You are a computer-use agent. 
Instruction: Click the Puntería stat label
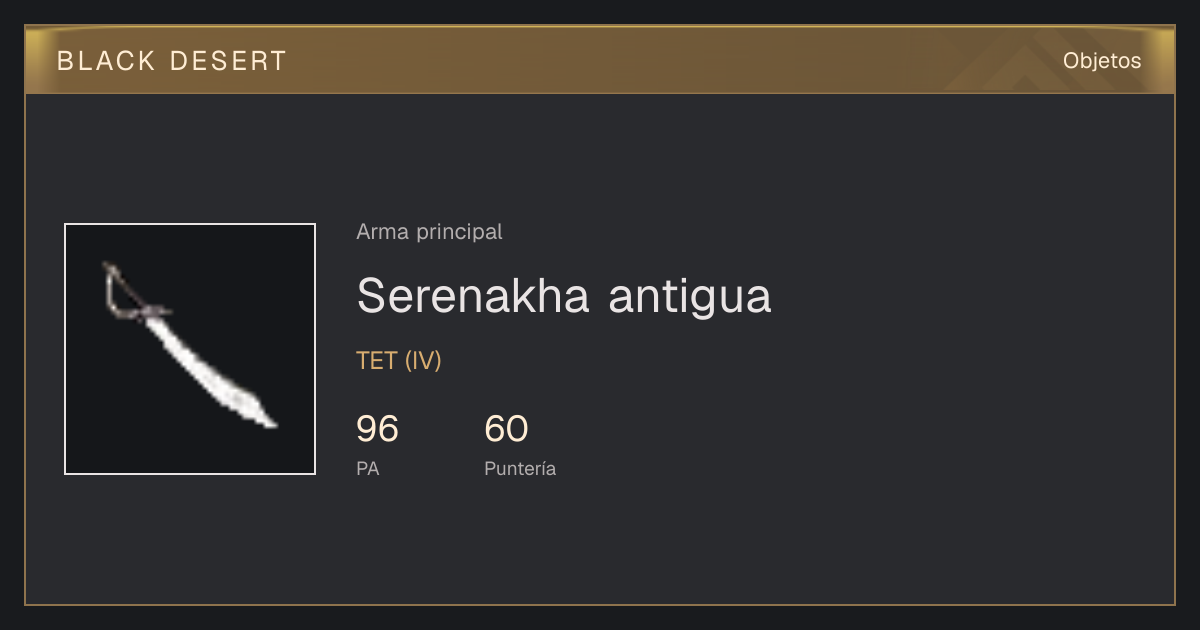(x=520, y=468)
